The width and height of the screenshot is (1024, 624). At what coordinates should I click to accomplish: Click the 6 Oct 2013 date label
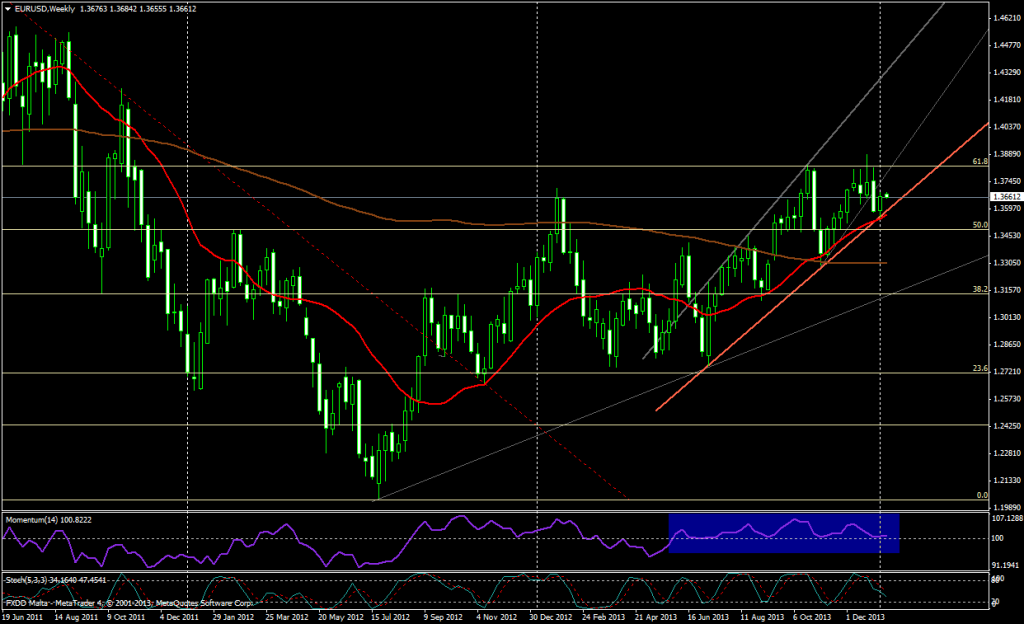pyautogui.click(x=809, y=617)
